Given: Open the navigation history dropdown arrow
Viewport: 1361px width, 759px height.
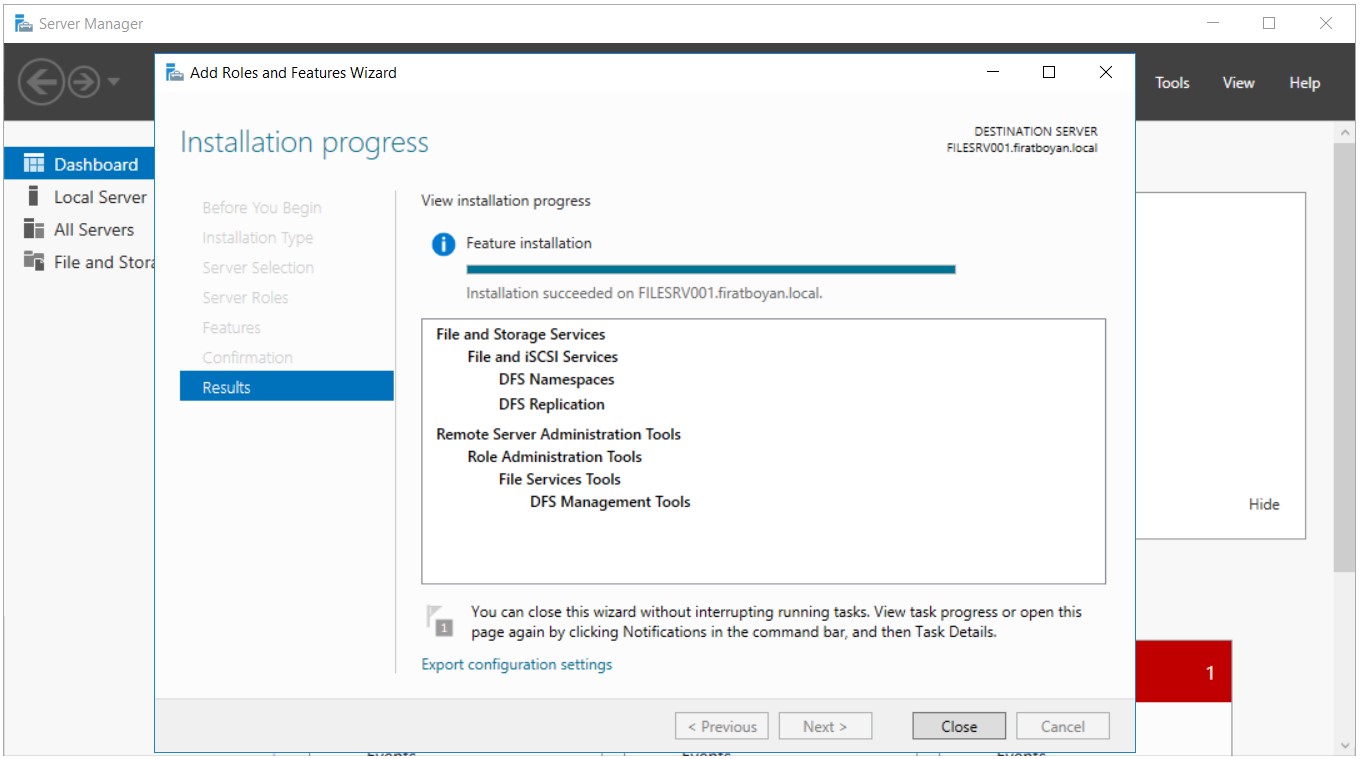Looking at the screenshot, I should 113,82.
